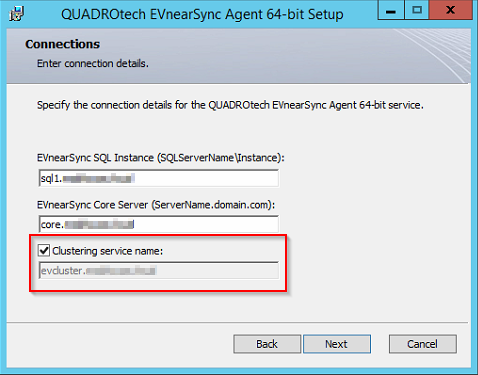Click the horizontal separator line above the buttons
This screenshot has height=375, width=478.
pos(237,322)
